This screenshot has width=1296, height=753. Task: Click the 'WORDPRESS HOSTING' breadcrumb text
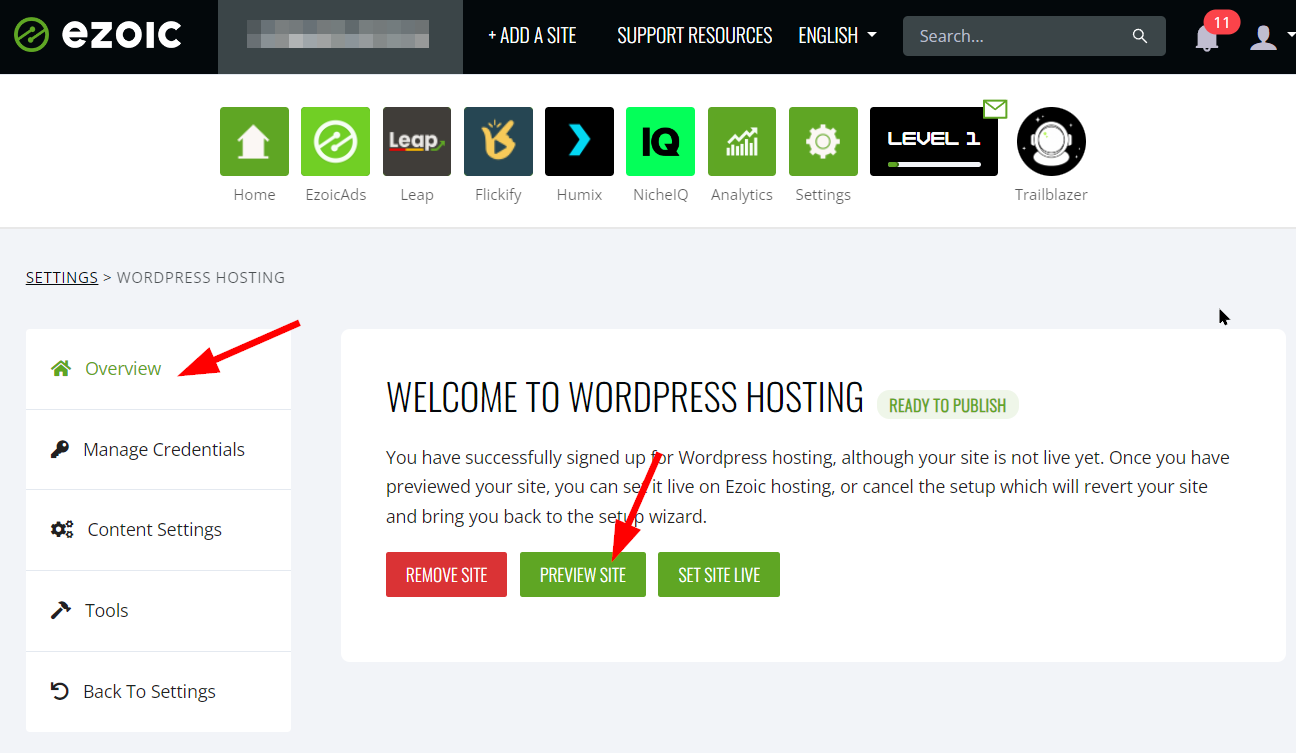pyautogui.click(x=201, y=277)
